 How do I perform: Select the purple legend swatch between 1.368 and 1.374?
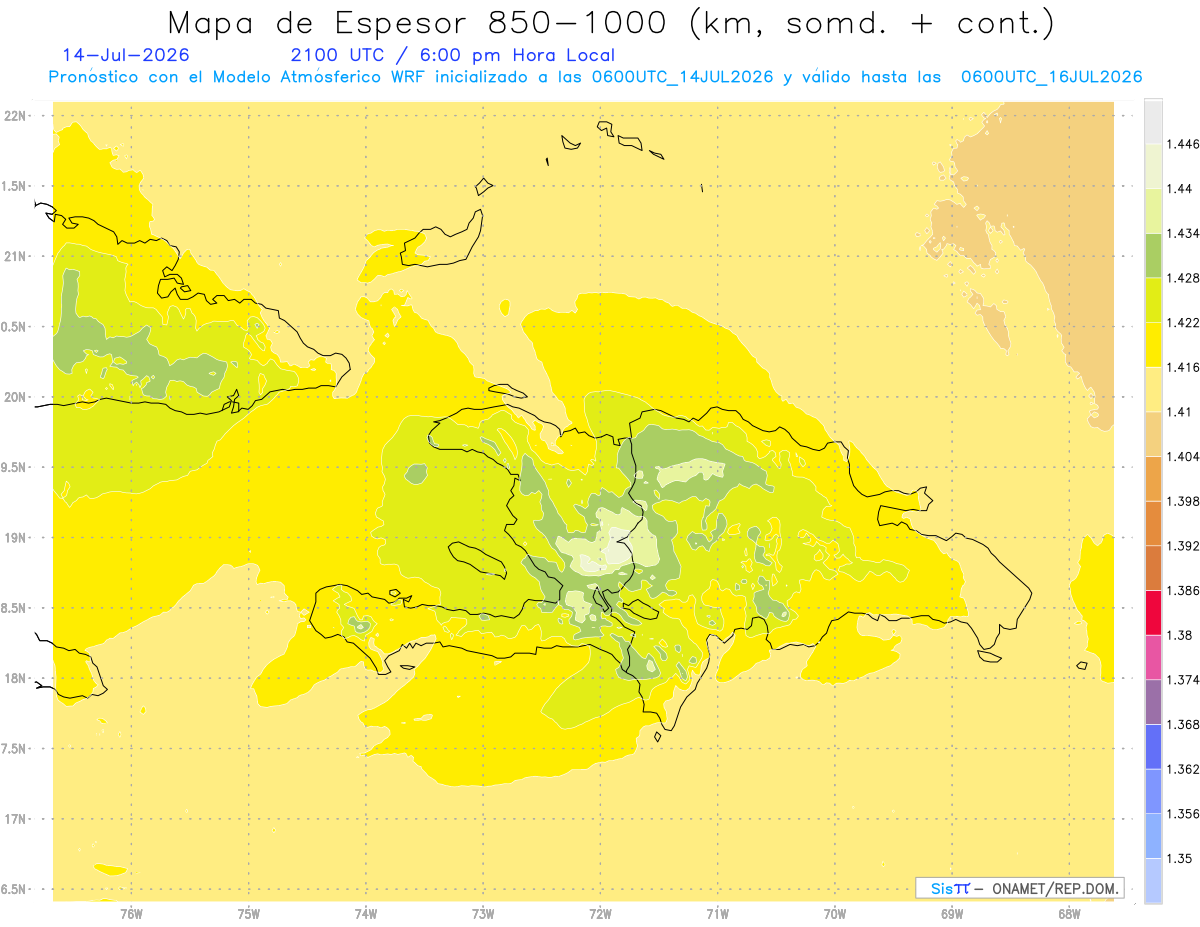click(1153, 701)
